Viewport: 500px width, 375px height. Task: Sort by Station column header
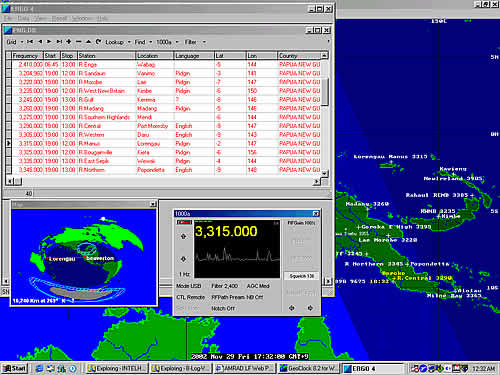click(x=106, y=56)
